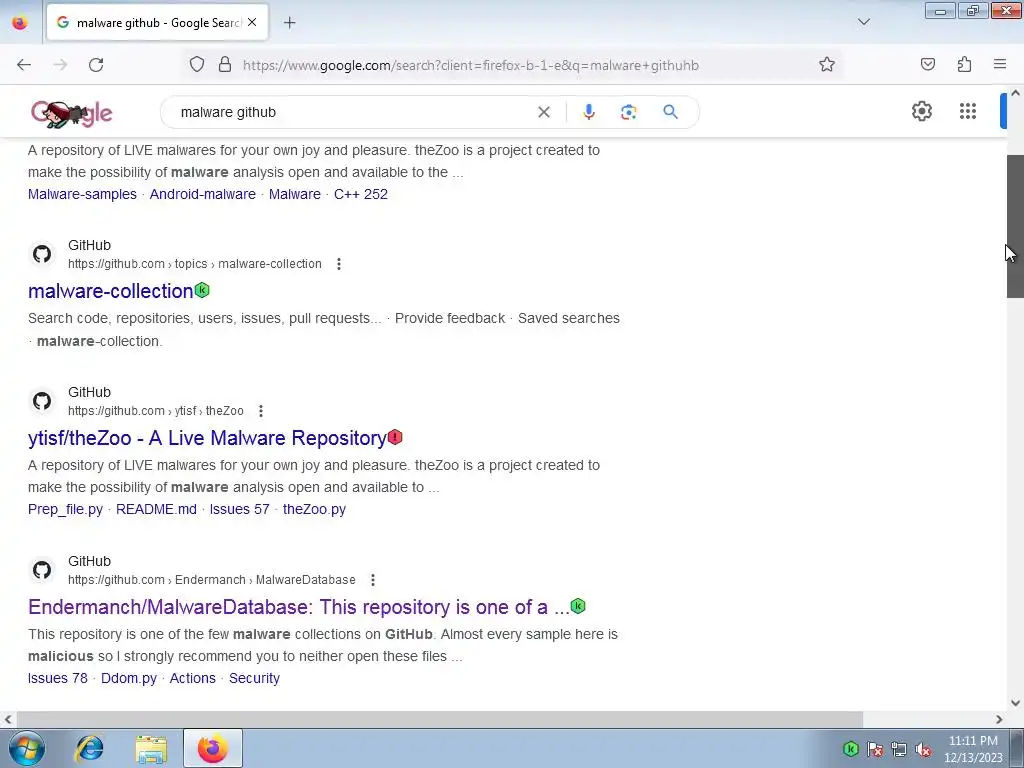This screenshot has height=768, width=1024.
Task: Click the horizontal scrollbar left arrow
Action: (8, 720)
